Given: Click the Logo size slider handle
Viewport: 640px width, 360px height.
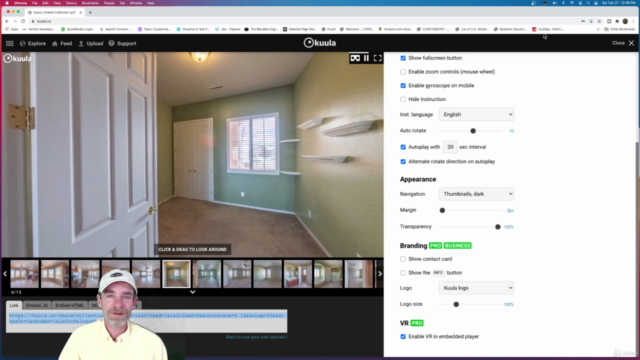Looking at the screenshot, I should (x=456, y=304).
